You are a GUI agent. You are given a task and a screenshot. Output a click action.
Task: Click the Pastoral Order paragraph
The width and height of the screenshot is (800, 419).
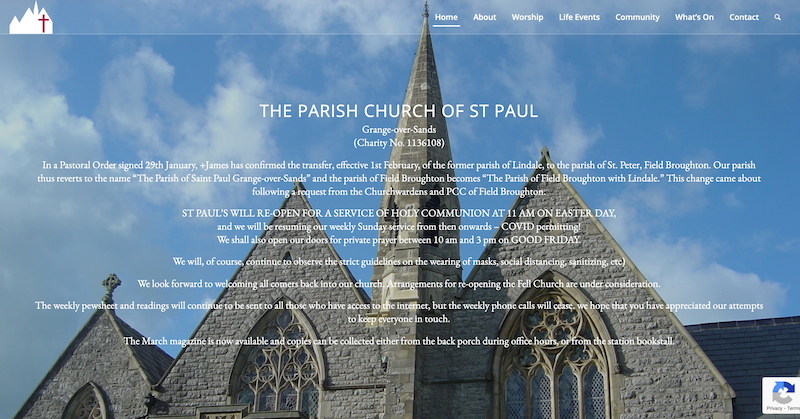399,177
